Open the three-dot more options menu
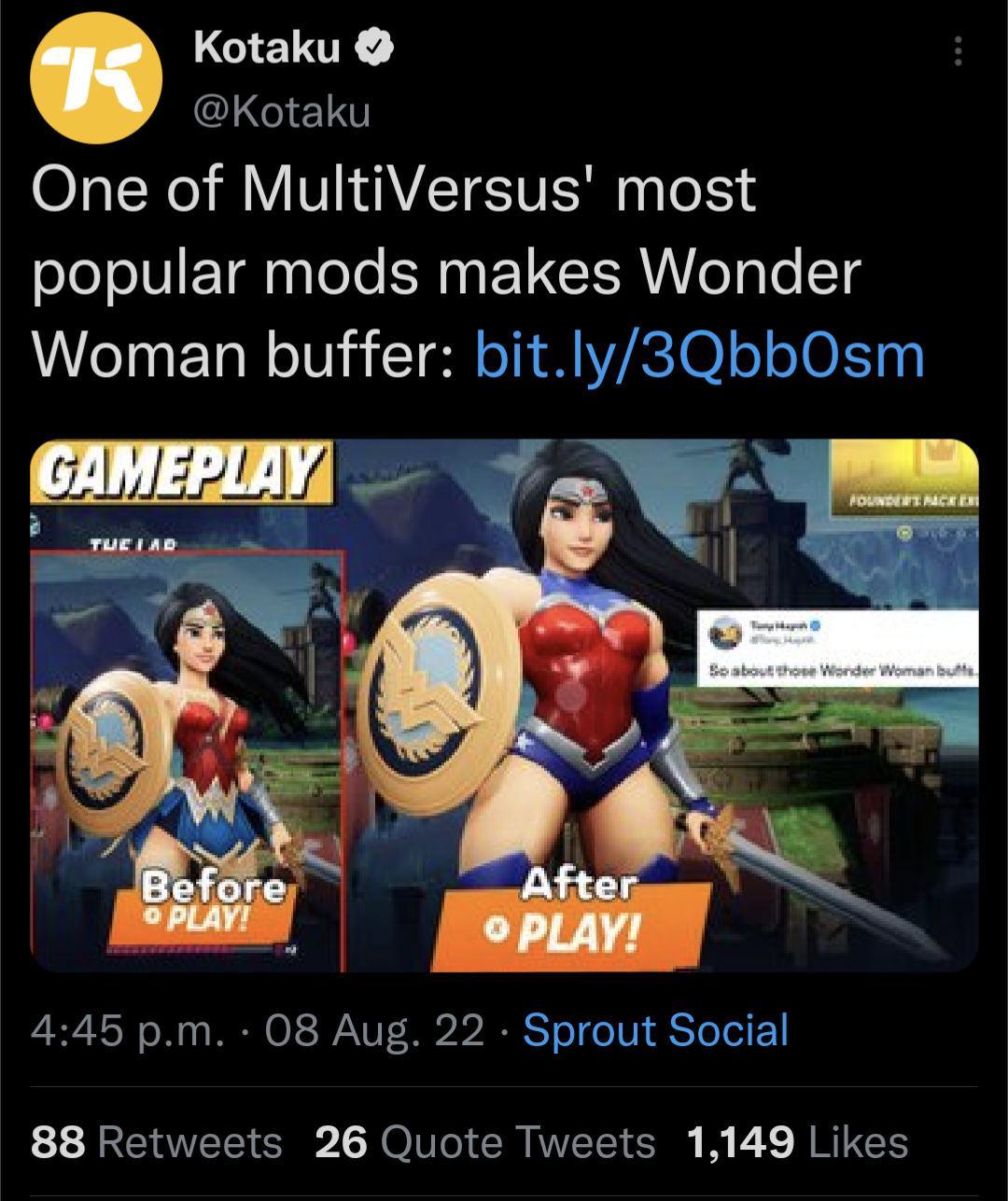This screenshot has height=1201, width=1008. 958,50
